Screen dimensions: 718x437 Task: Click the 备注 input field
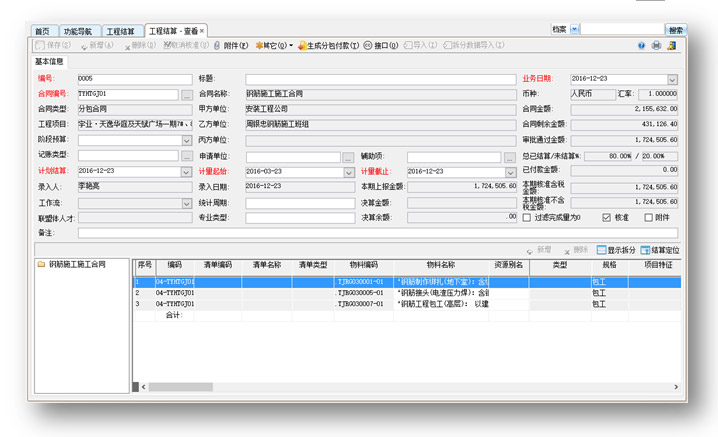tap(377, 233)
